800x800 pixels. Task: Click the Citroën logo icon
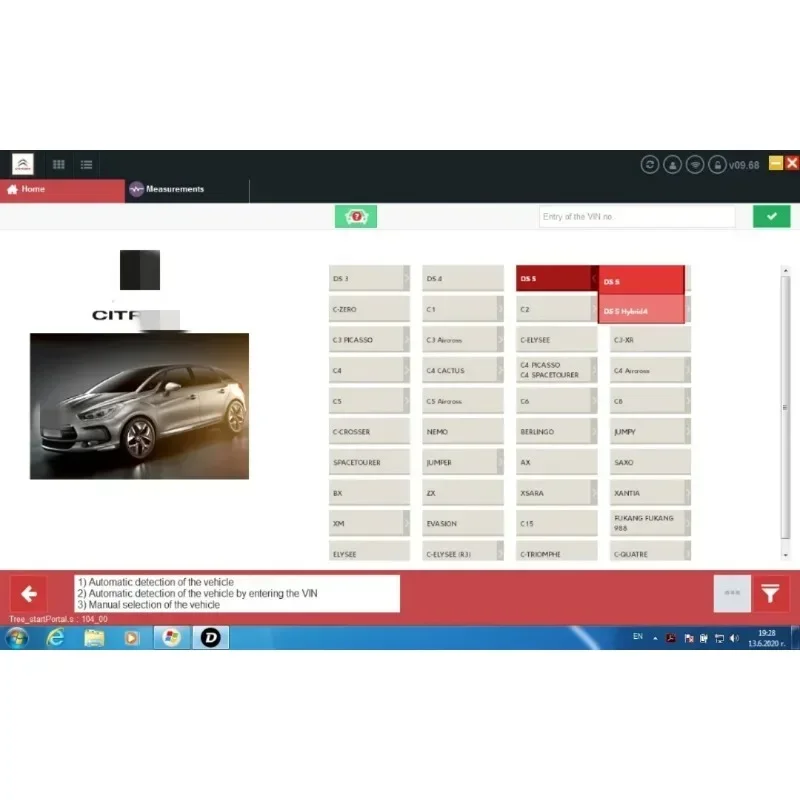pyautogui.click(x=23, y=164)
